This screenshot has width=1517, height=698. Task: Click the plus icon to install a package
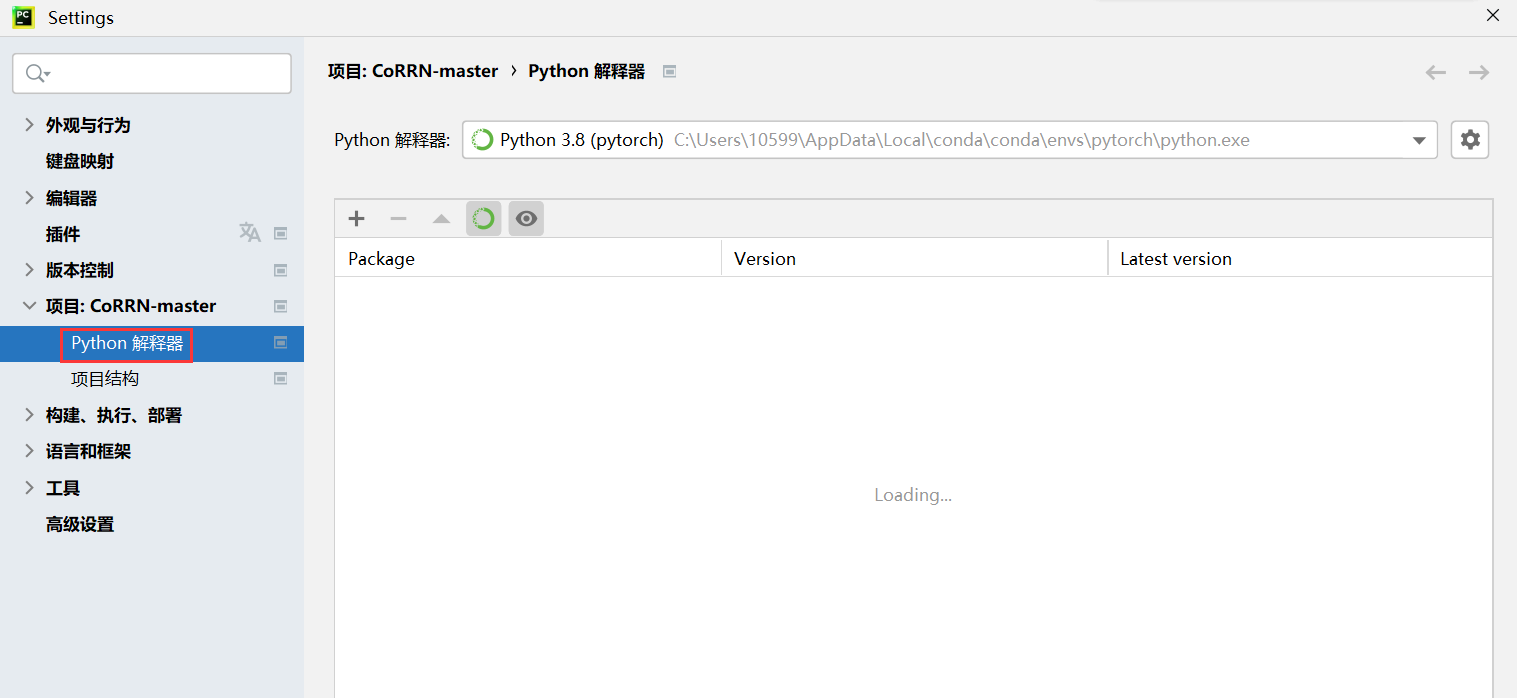coord(356,218)
